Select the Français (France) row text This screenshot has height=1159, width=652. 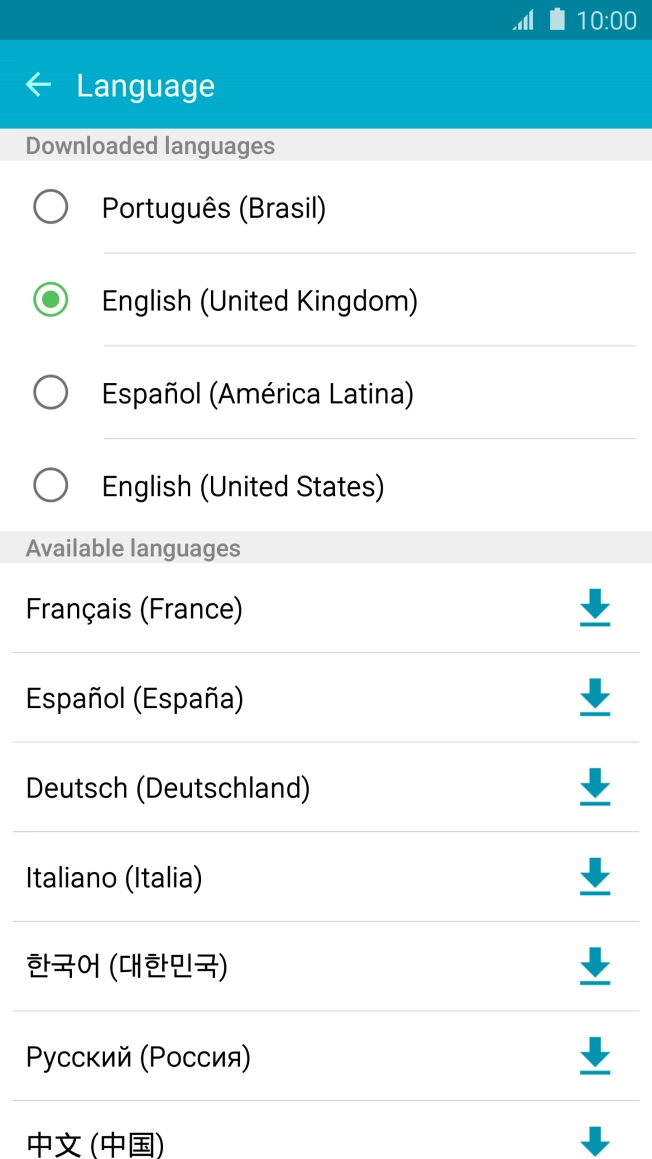click(134, 609)
